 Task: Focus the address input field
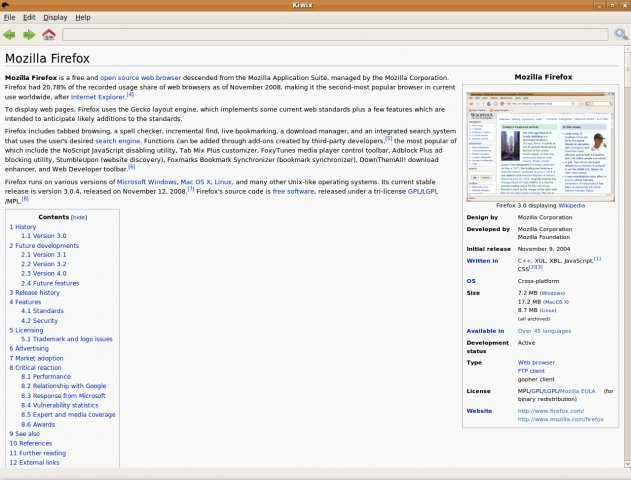(x=335, y=34)
